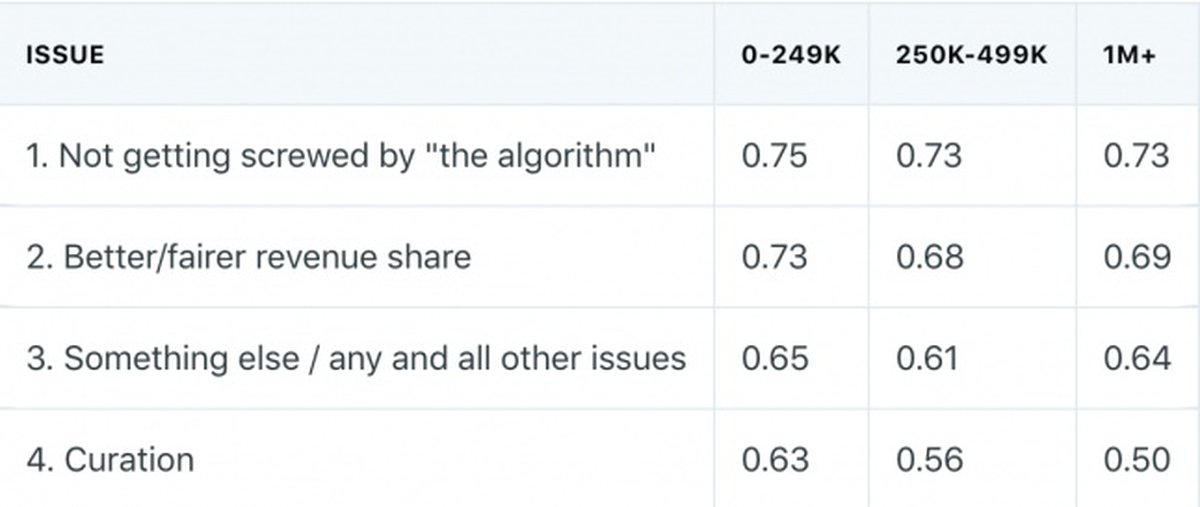
Task: Select revenue share's 0-249K value of 0.73
Action: [x=774, y=257]
